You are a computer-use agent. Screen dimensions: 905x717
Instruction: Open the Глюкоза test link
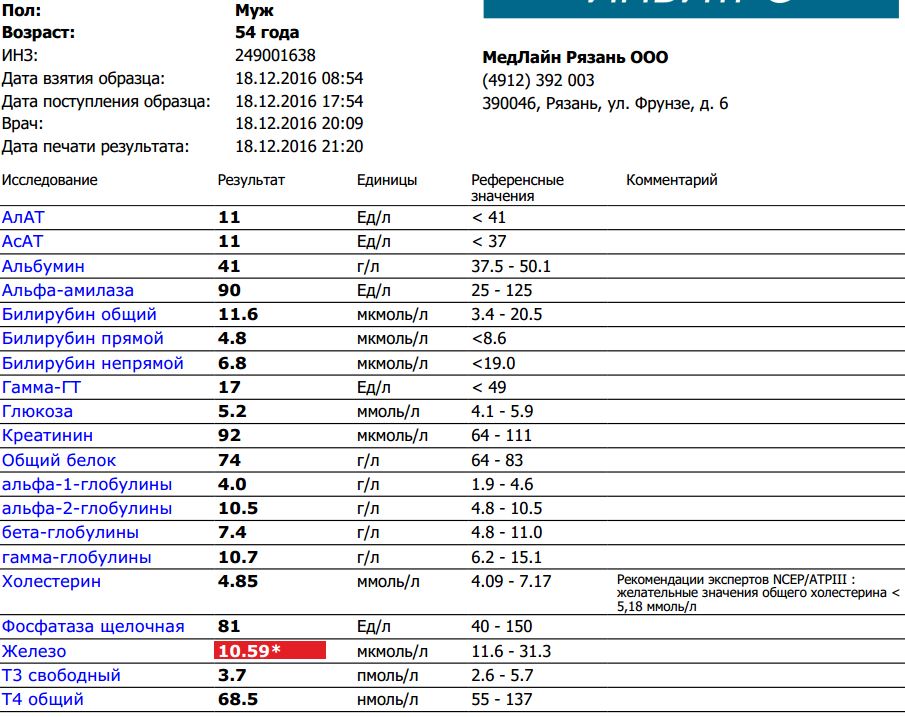click(37, 411)
